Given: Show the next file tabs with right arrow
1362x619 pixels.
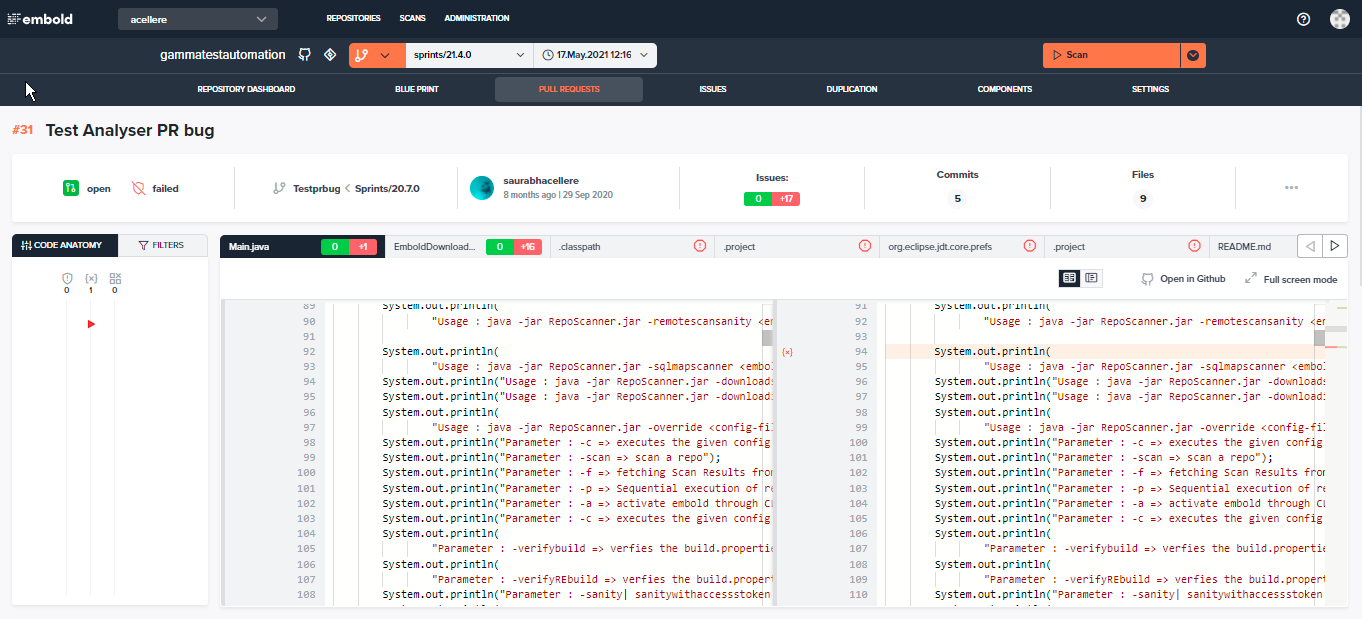Looking at the screenshot, I should click(1335, 246).
